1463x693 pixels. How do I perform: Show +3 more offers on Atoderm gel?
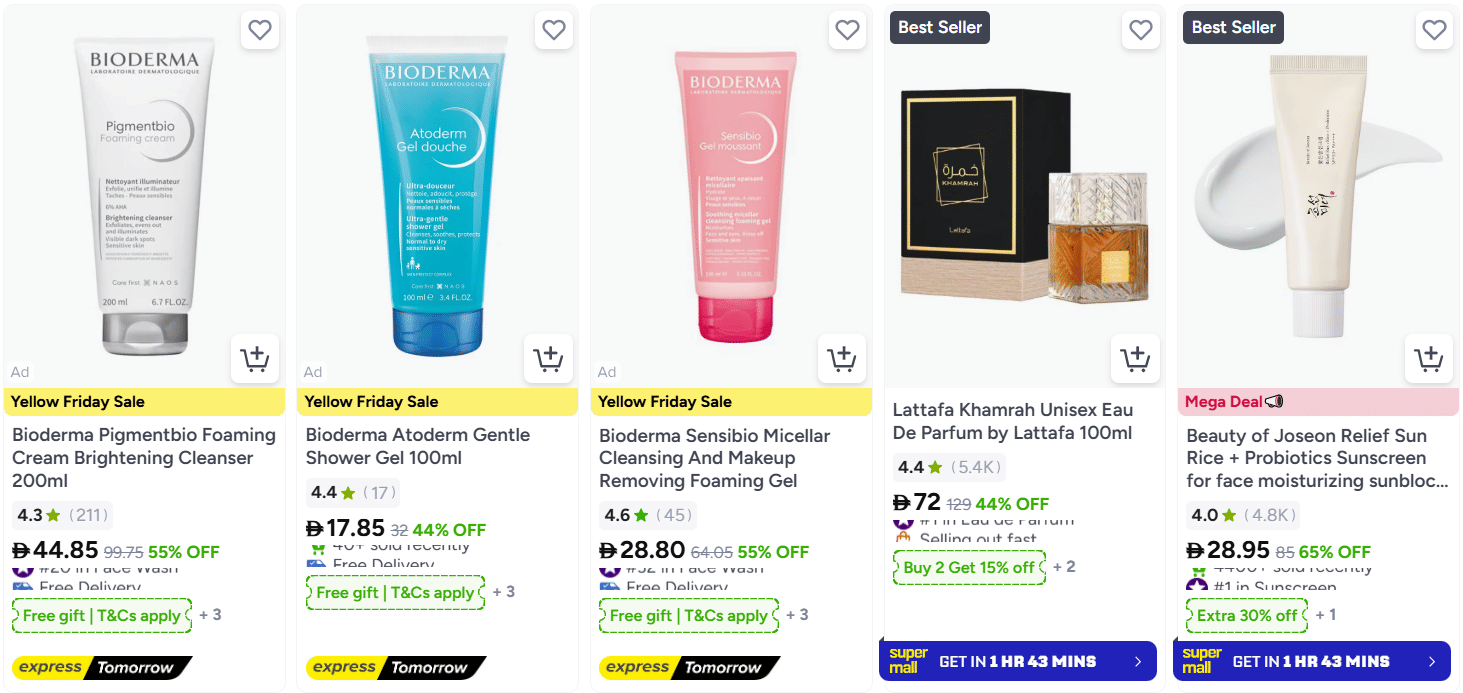pyautogui.click(x=504, y=592)
